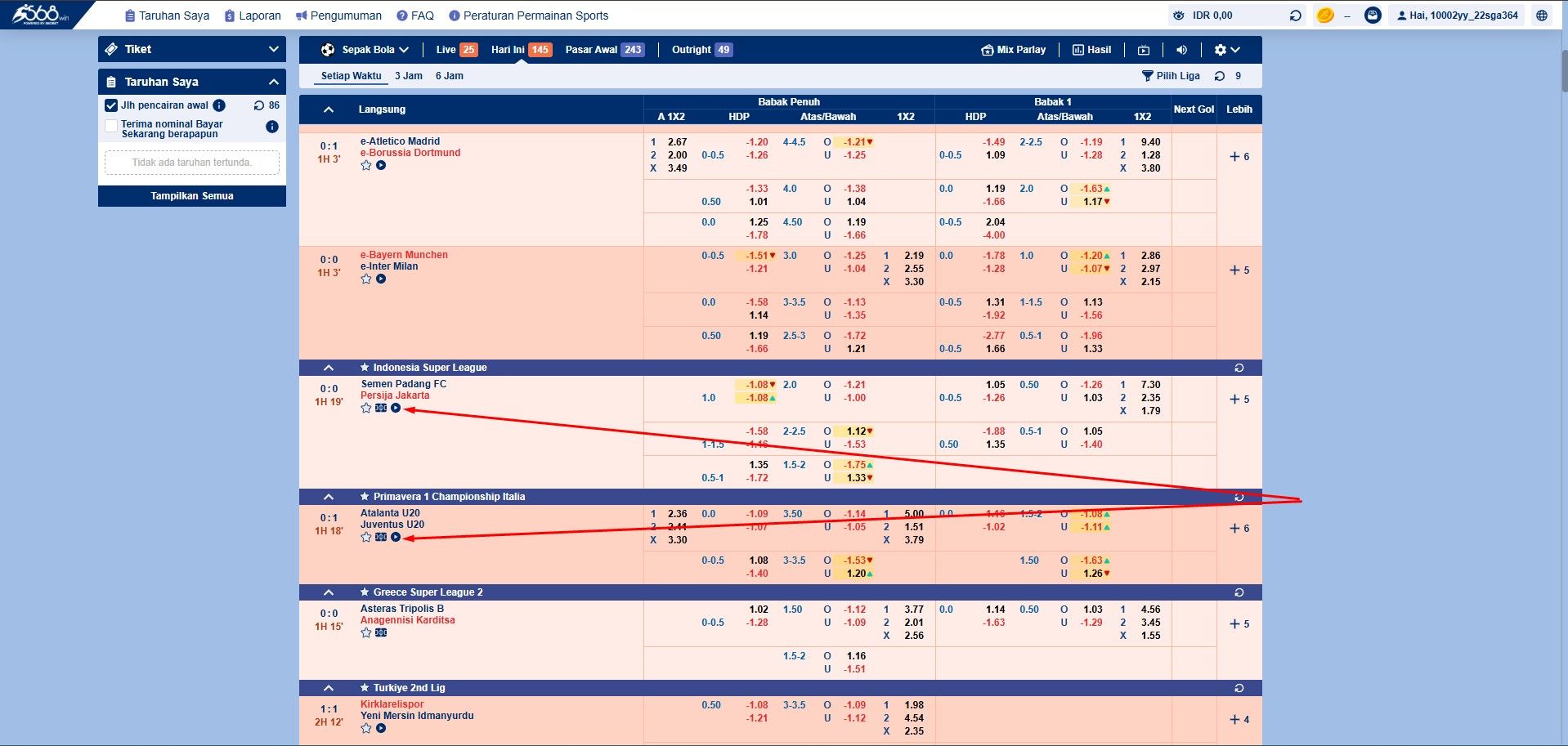This screenshot has height=746, width=1568.
Task: Open the Hai, 10002yy_22sga364 account menu
Action: [x=1457, y=16]
